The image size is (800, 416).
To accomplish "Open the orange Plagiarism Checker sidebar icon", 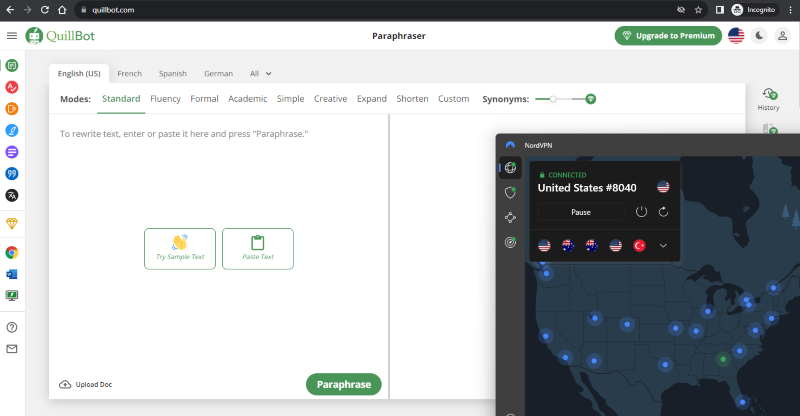I will click(12, 109).
